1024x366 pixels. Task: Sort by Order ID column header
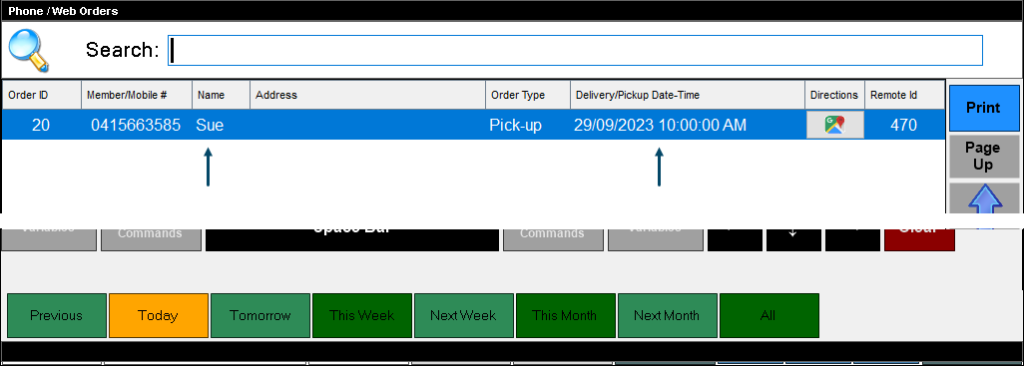tap(42, 95)
